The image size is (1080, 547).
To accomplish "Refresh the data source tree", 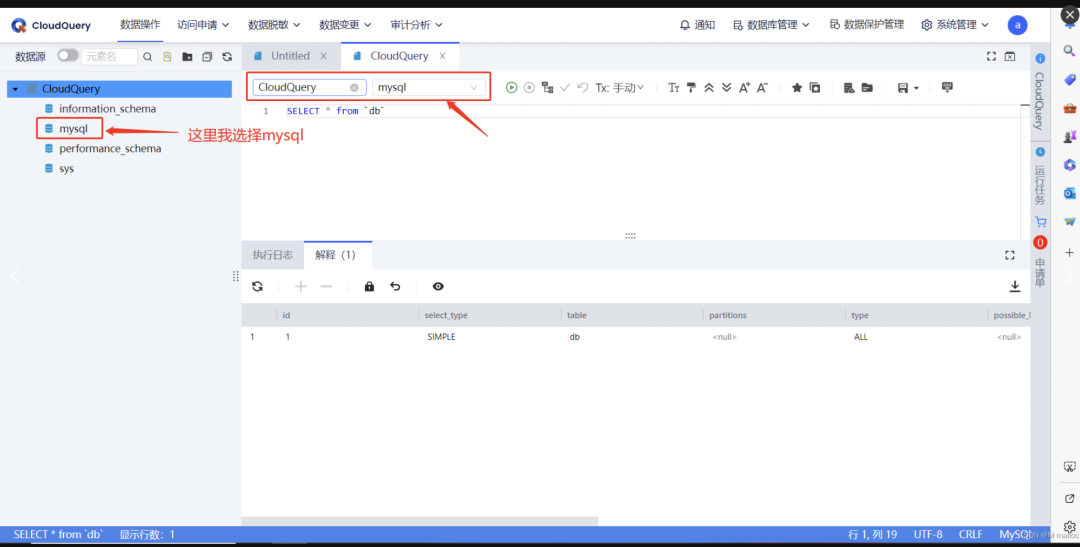I will coord(227,56).
